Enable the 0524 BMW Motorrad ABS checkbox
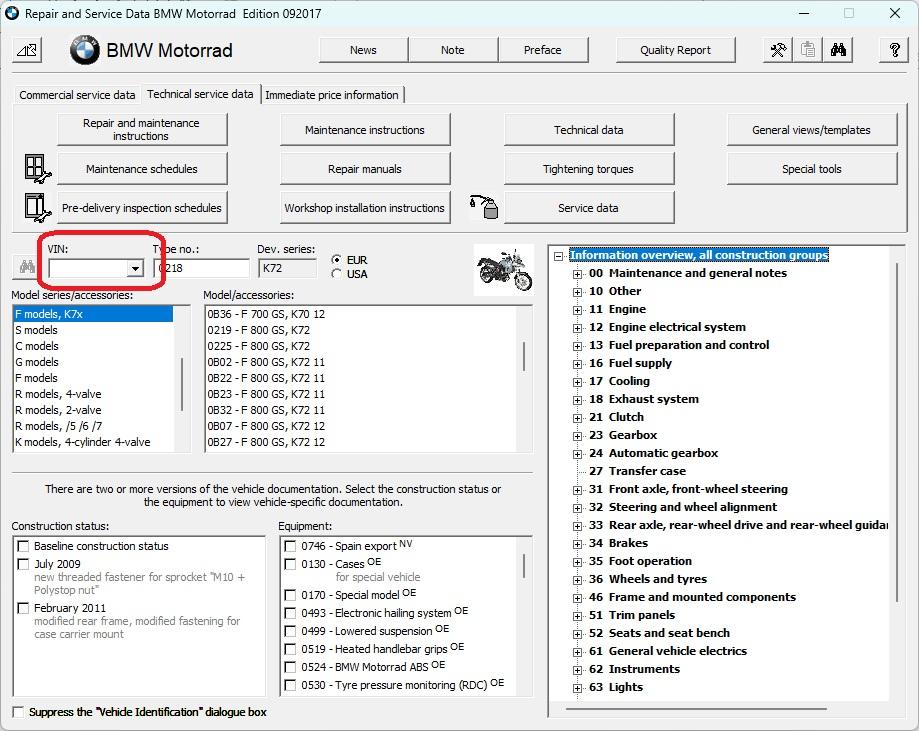This screenshot has width=919, height=731. pos(290,667)
